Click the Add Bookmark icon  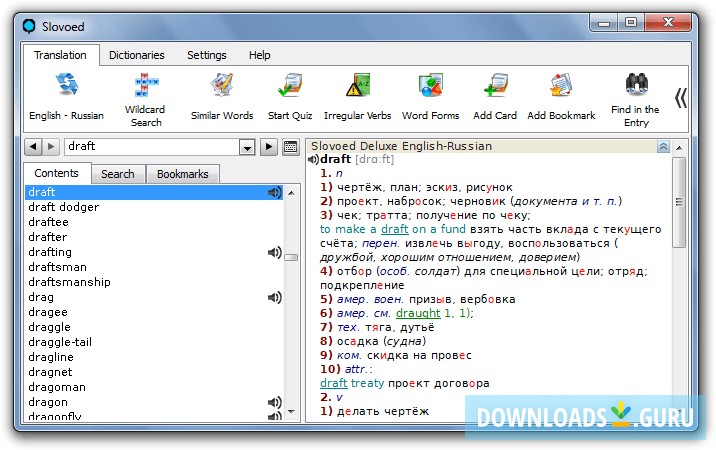[x=561, y=85]
